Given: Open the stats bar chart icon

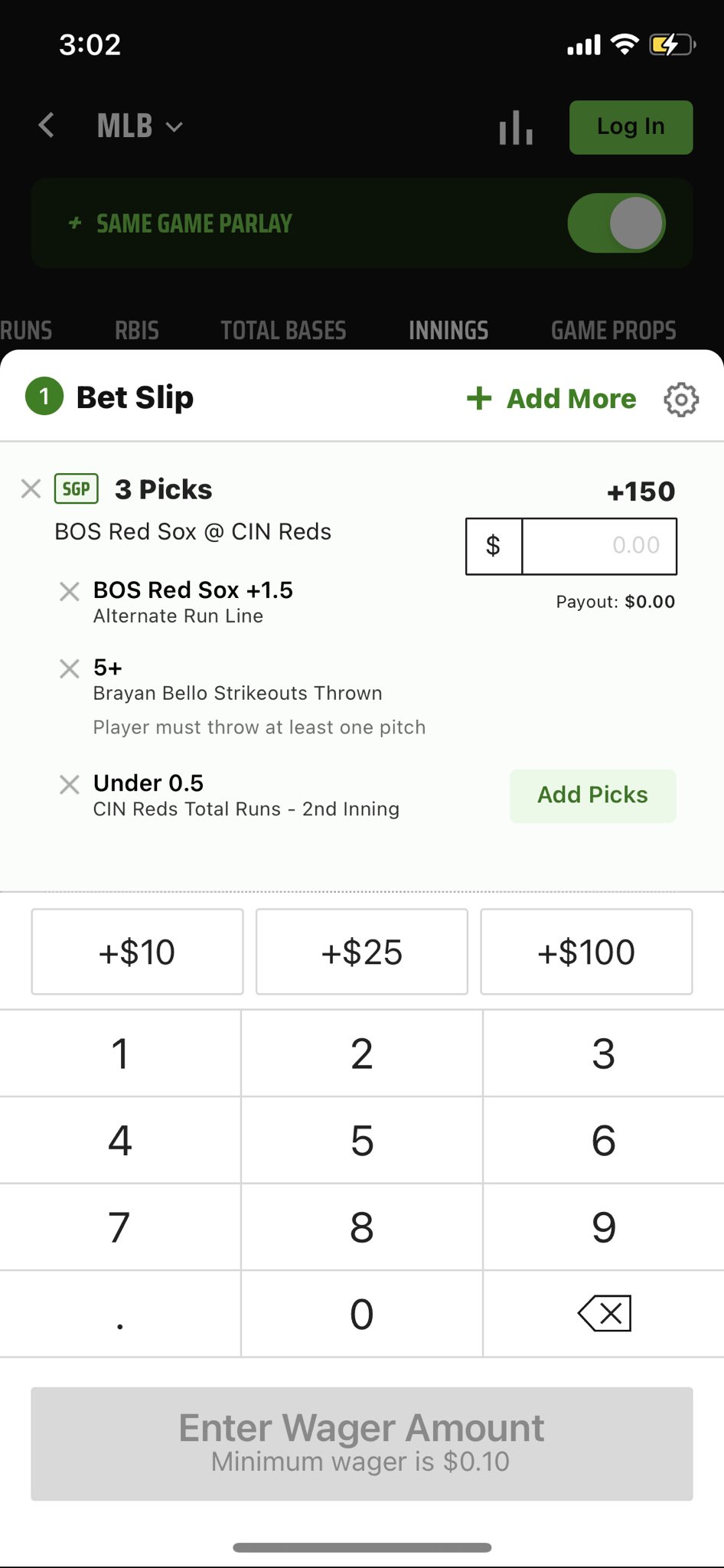Looking at the screenshot, I should [516, 127].
